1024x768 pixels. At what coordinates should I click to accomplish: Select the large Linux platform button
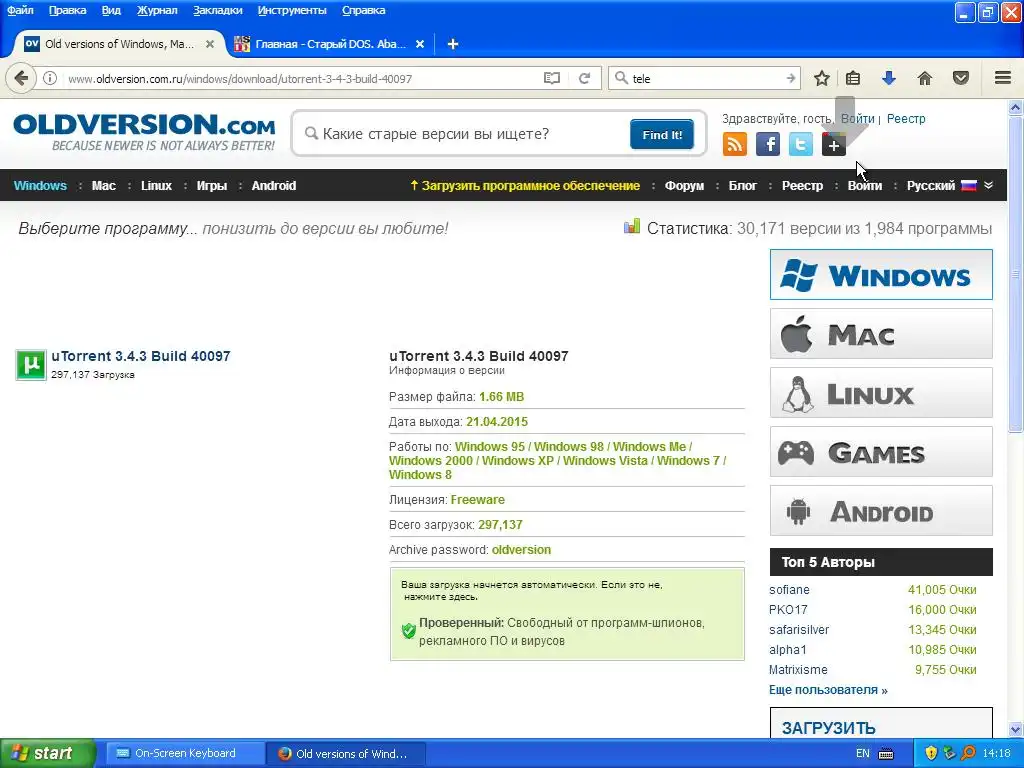(x=881, y=393)
